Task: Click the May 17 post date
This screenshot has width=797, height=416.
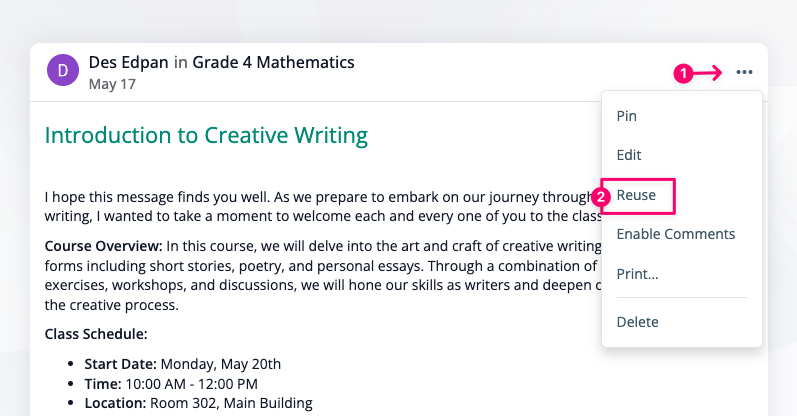Action: click(112, 84)
